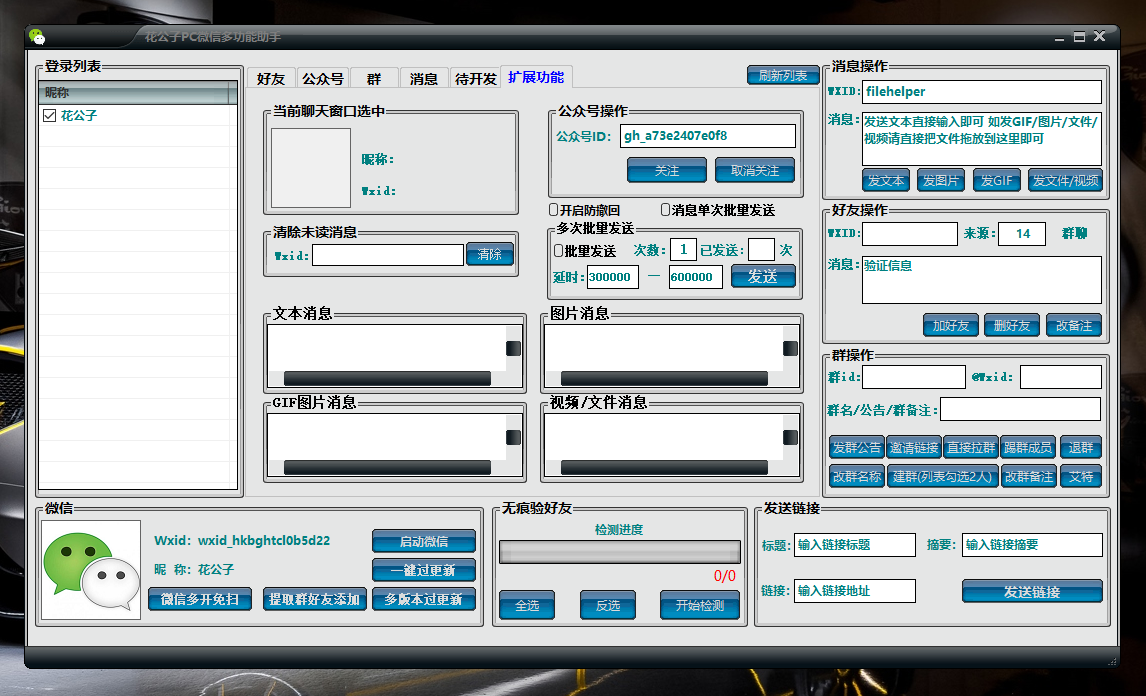Screen dimensions: 1146x696
Task: Select the 扩展功能 tab
Action: click(x=536, y=77)
